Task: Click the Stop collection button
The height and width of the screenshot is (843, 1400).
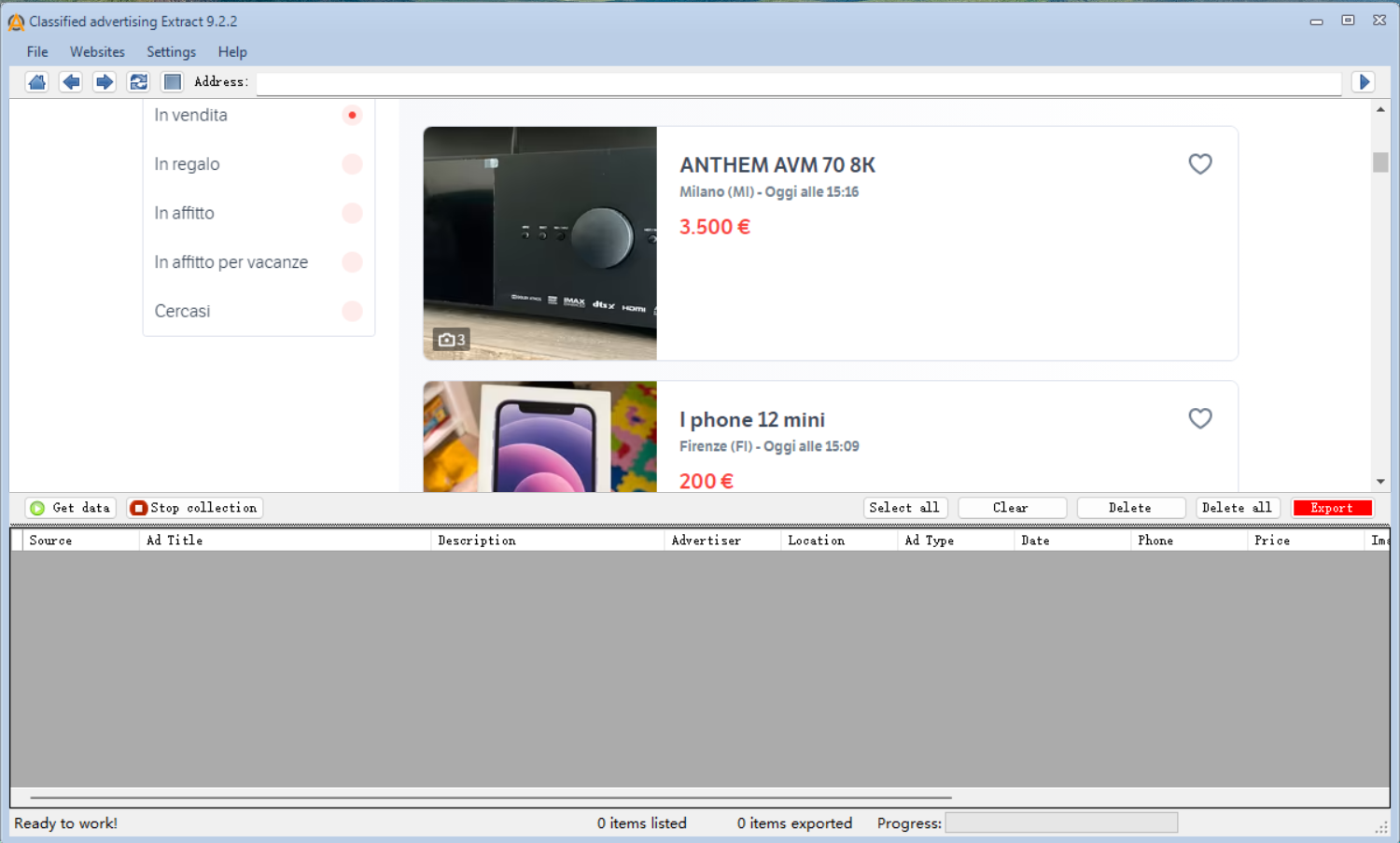Action: point(194,508)
